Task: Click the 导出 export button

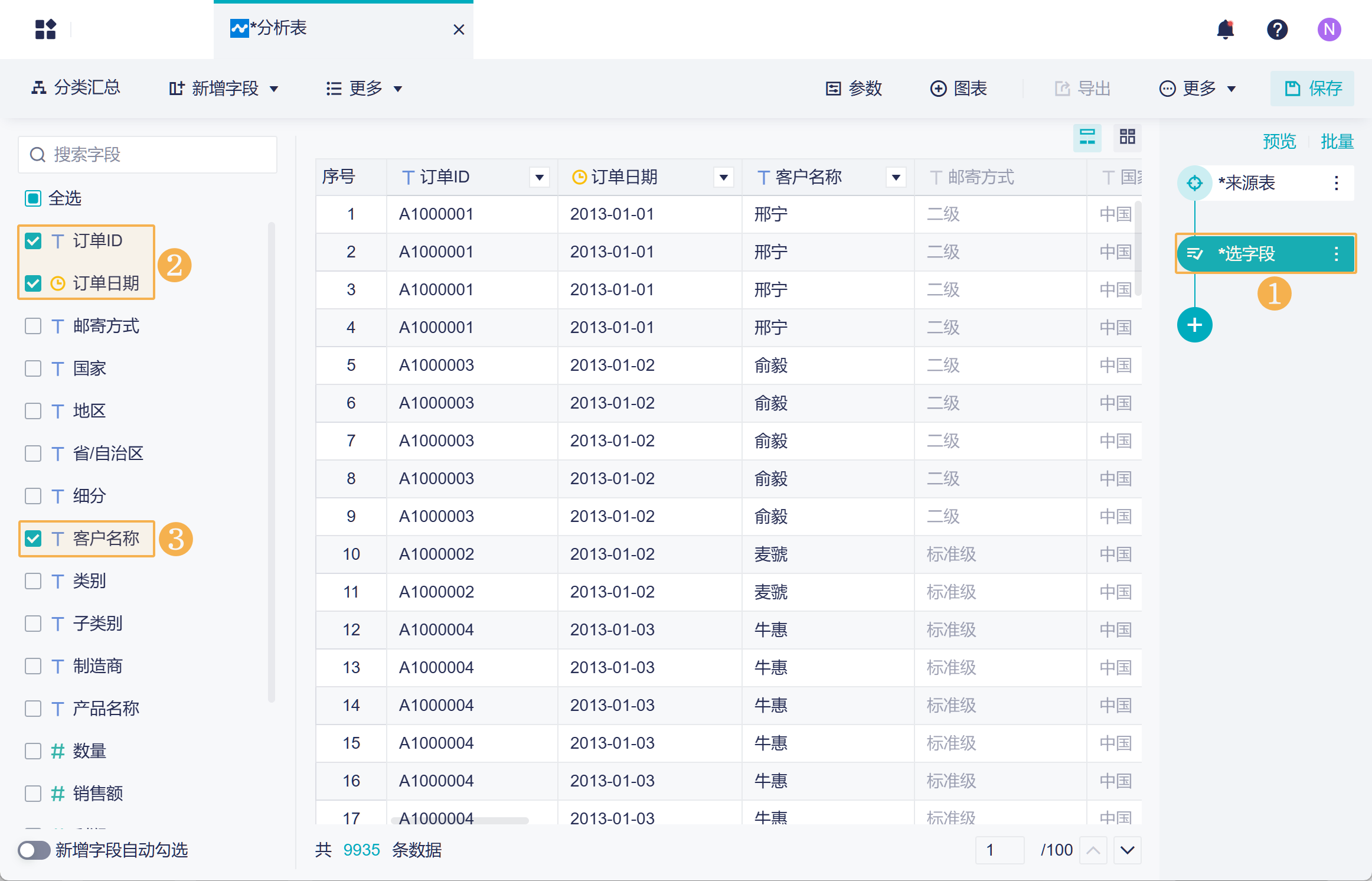Action: click(1083, 89)
